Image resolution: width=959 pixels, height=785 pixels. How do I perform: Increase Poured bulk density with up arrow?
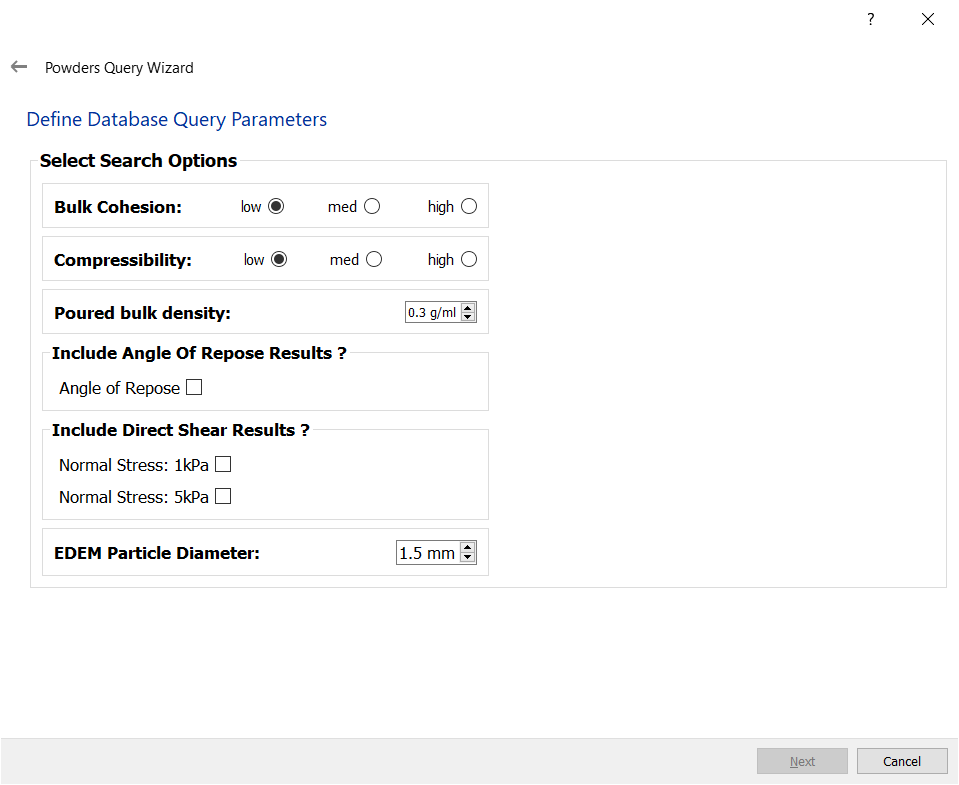[x=468, y=308]
